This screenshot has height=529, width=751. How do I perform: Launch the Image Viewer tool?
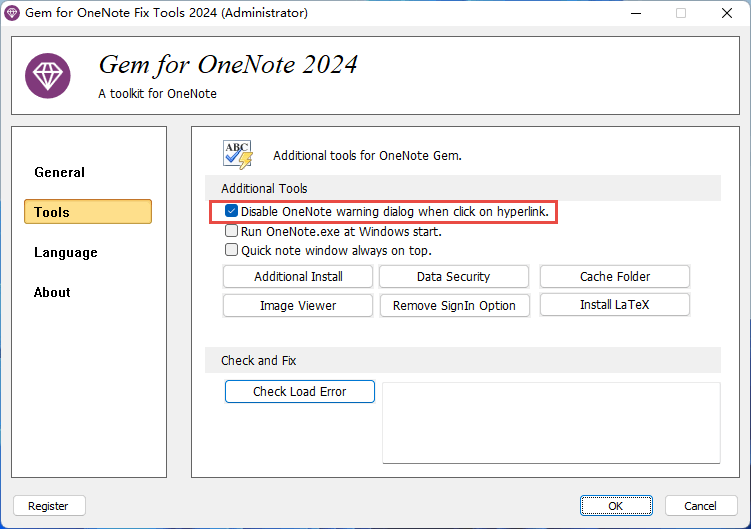click(x=298, y=305)
